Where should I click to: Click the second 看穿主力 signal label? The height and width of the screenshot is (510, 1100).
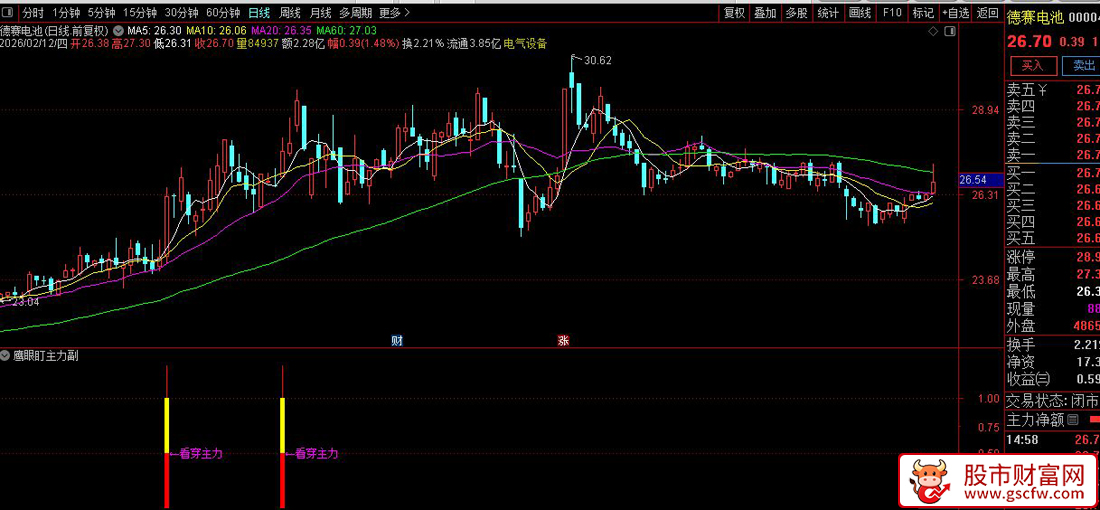[x=317, y=454]
